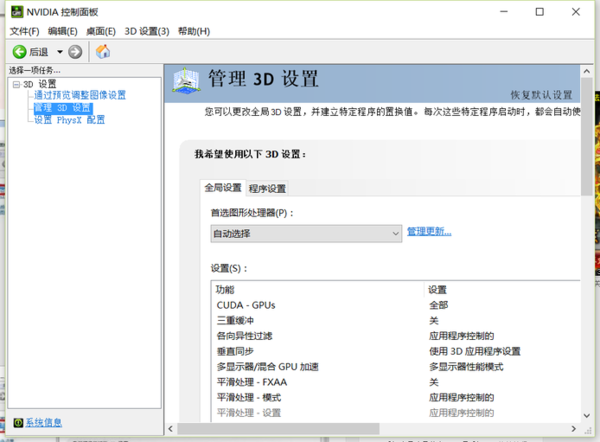Click the horizontal scrollbar right arrow
The height and width of the screenshot is (442, 600).
click(x=574, y=429)
